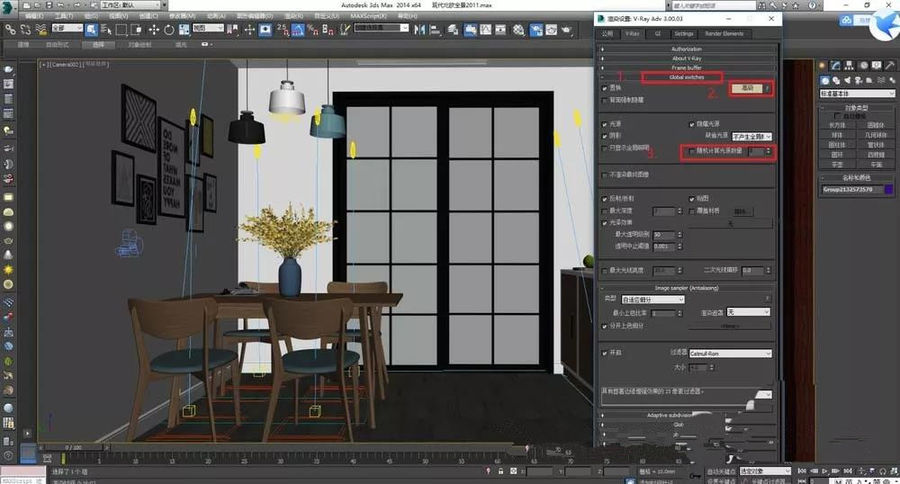Viewport: 900px width, 484px height.
Task: Open the Utilities panel hammer icon
Action: (x=890, y=65)
